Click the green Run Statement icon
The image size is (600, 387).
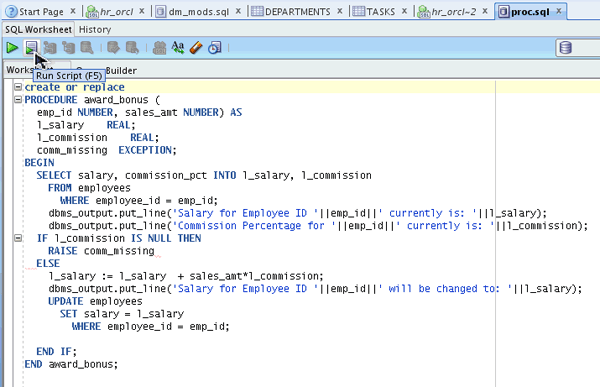[x=12, y=48]
